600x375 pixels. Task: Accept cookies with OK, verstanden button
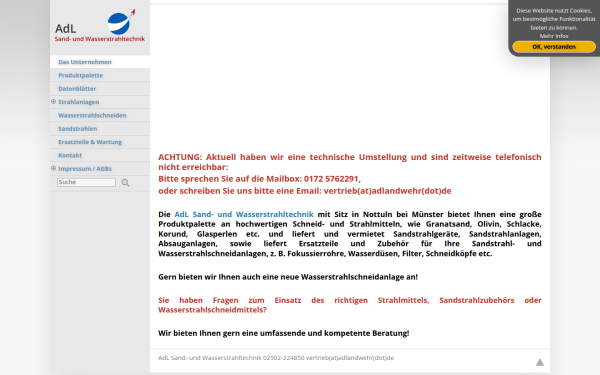pyautogui.click(x=554, y=47)
